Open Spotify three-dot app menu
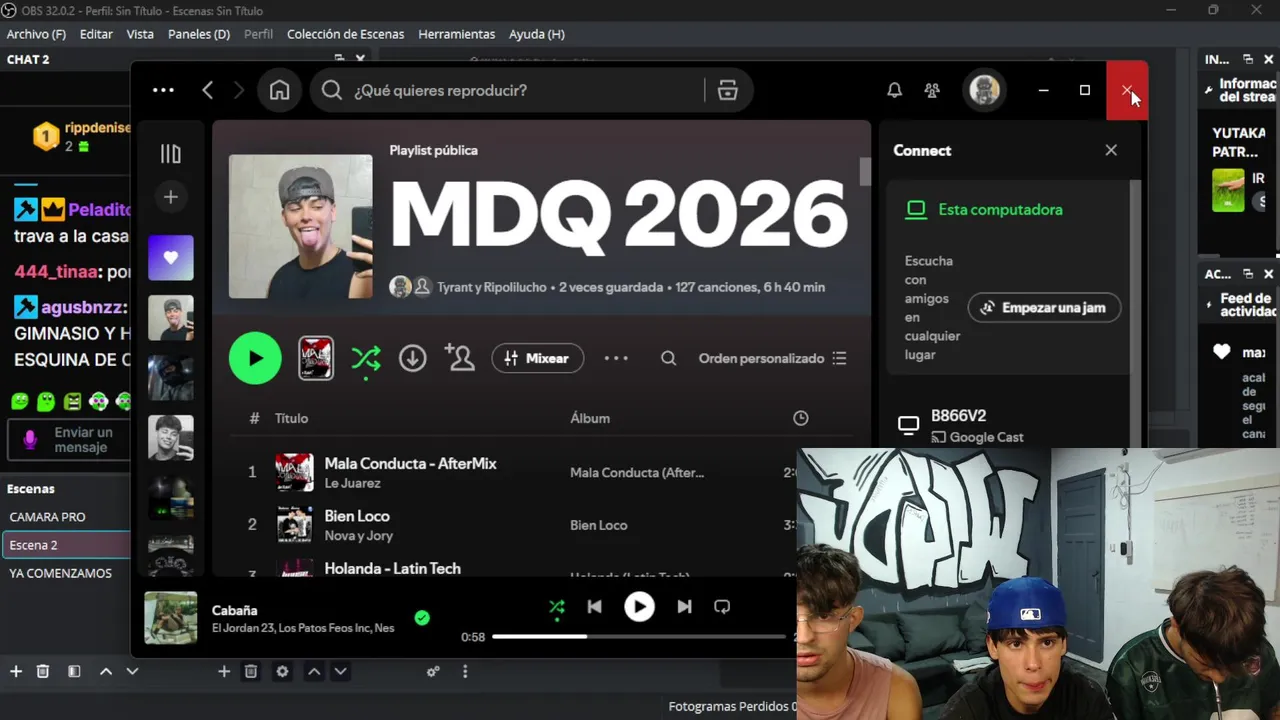Viewport: 1280px width, 720px height. coord(163,90)
